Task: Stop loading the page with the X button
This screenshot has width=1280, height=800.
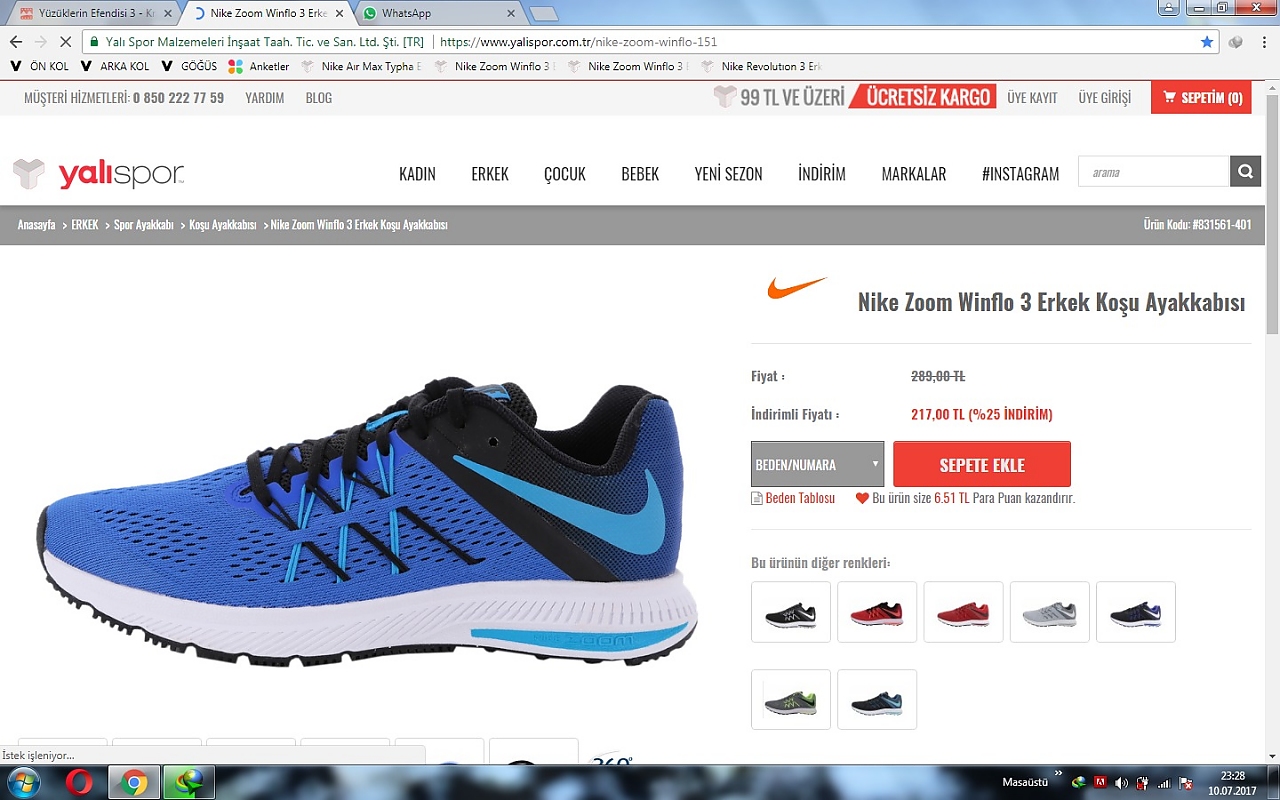Action: 65,42
